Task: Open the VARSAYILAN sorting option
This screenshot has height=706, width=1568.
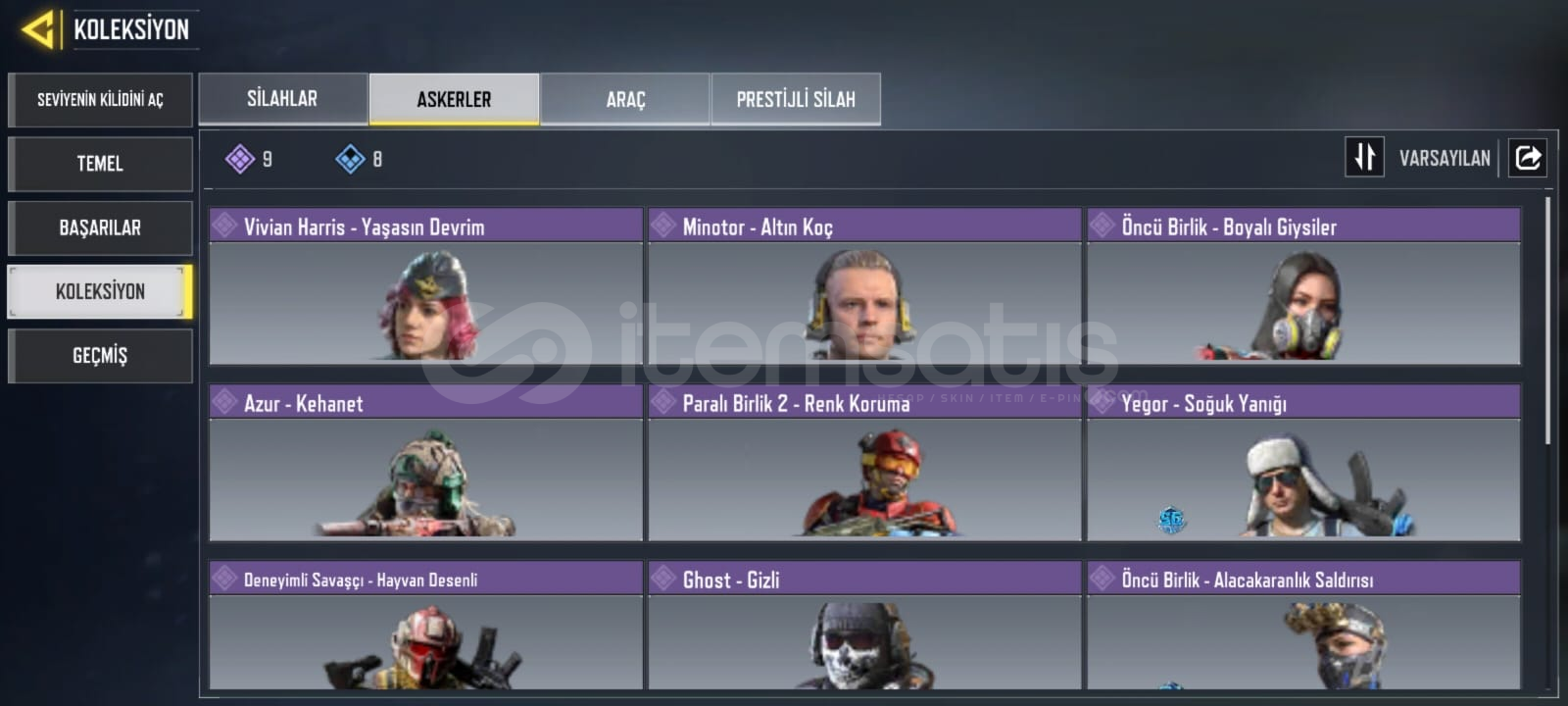Action: click(1445, 158)
